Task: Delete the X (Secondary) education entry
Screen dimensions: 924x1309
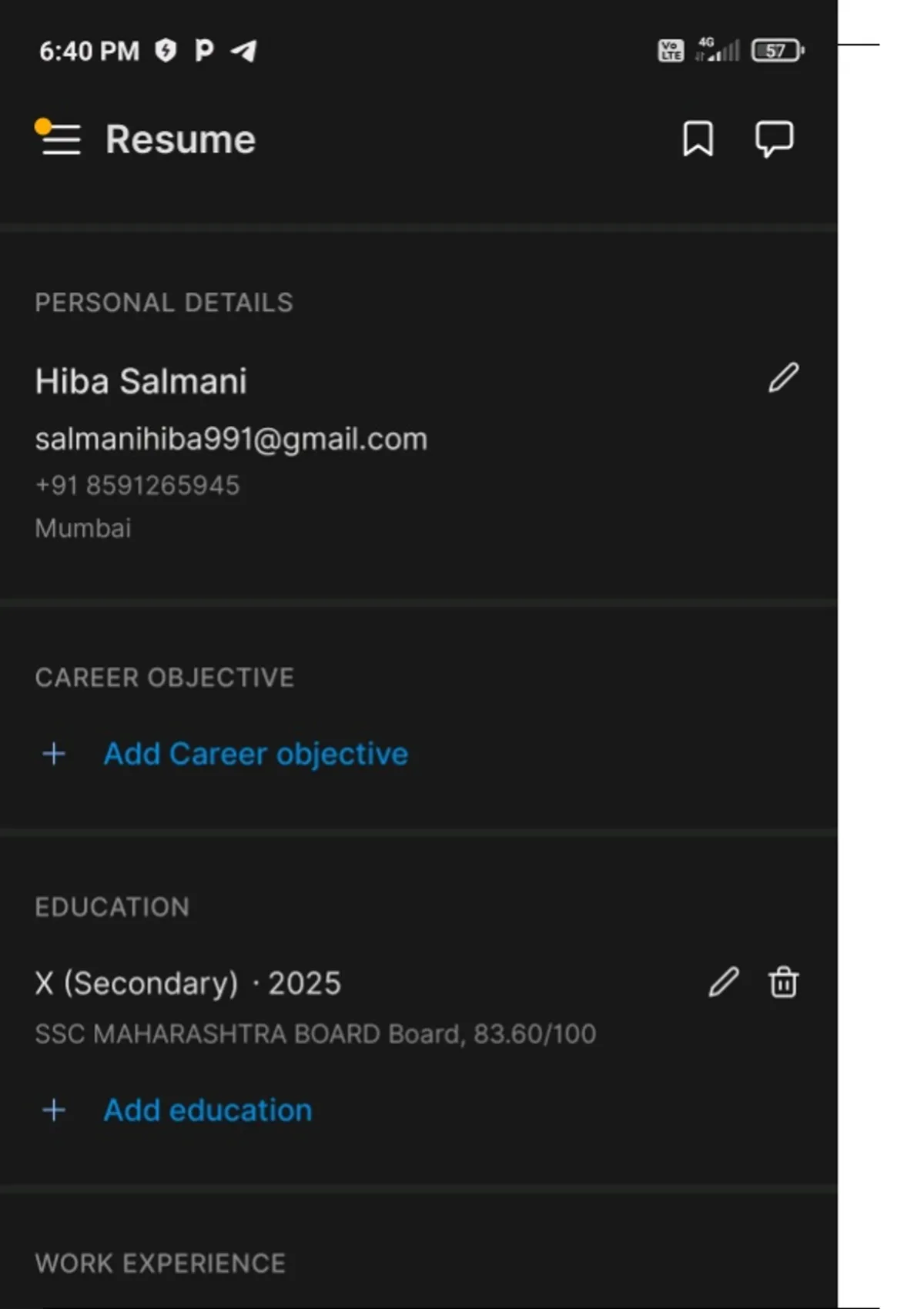Action: click(x=783, y=983)
